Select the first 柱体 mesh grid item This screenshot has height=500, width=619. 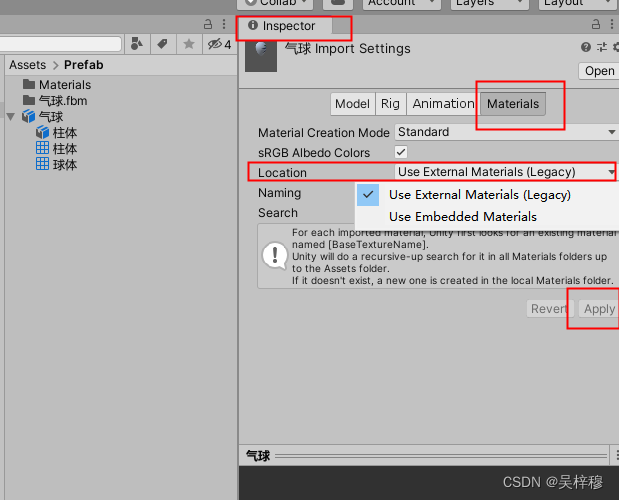[56, 149]
